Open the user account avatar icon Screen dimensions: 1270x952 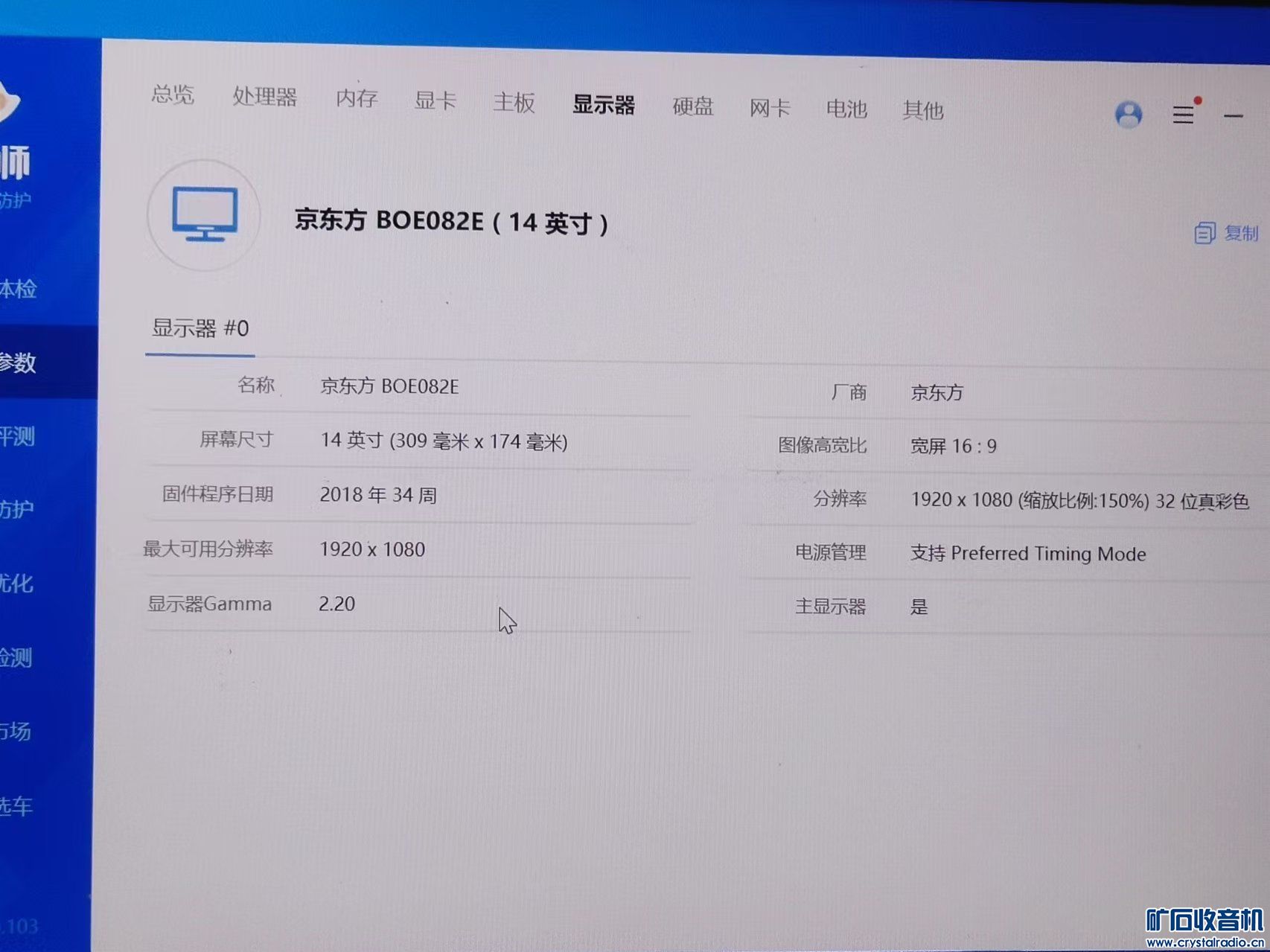1129,115
